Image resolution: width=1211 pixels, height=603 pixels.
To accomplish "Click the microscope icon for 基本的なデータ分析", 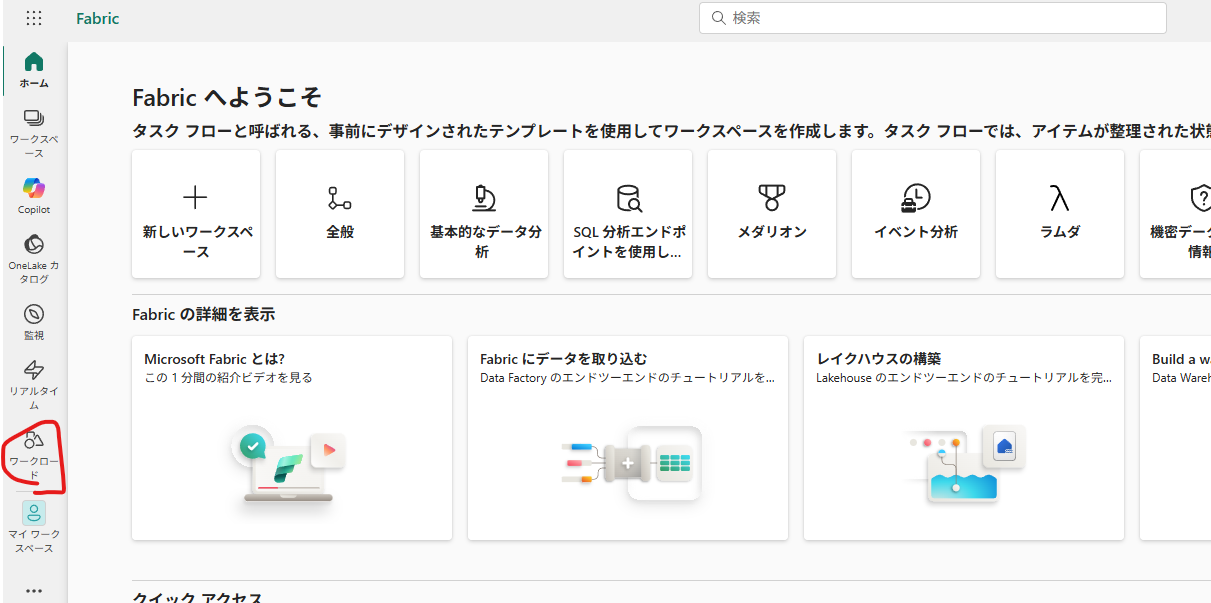I will coord(484,197).
